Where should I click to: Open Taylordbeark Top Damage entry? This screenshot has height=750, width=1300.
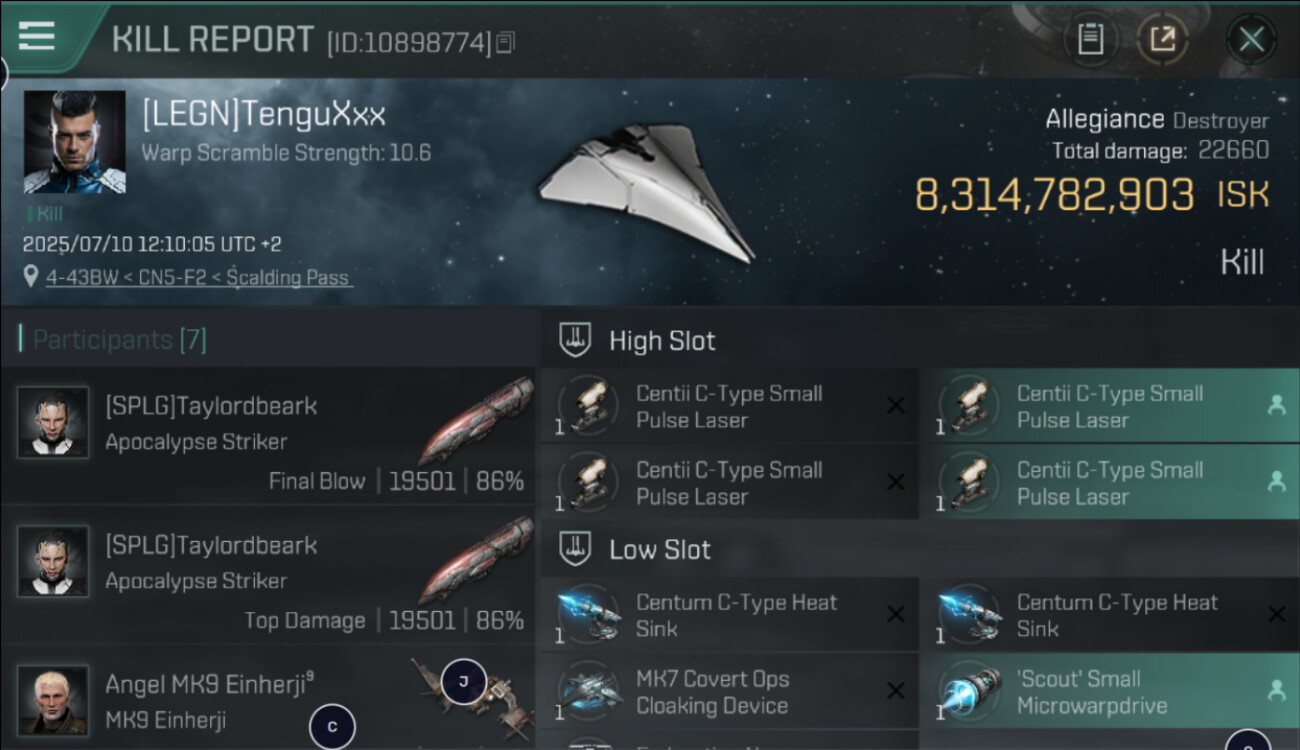[x=270, y=574]
